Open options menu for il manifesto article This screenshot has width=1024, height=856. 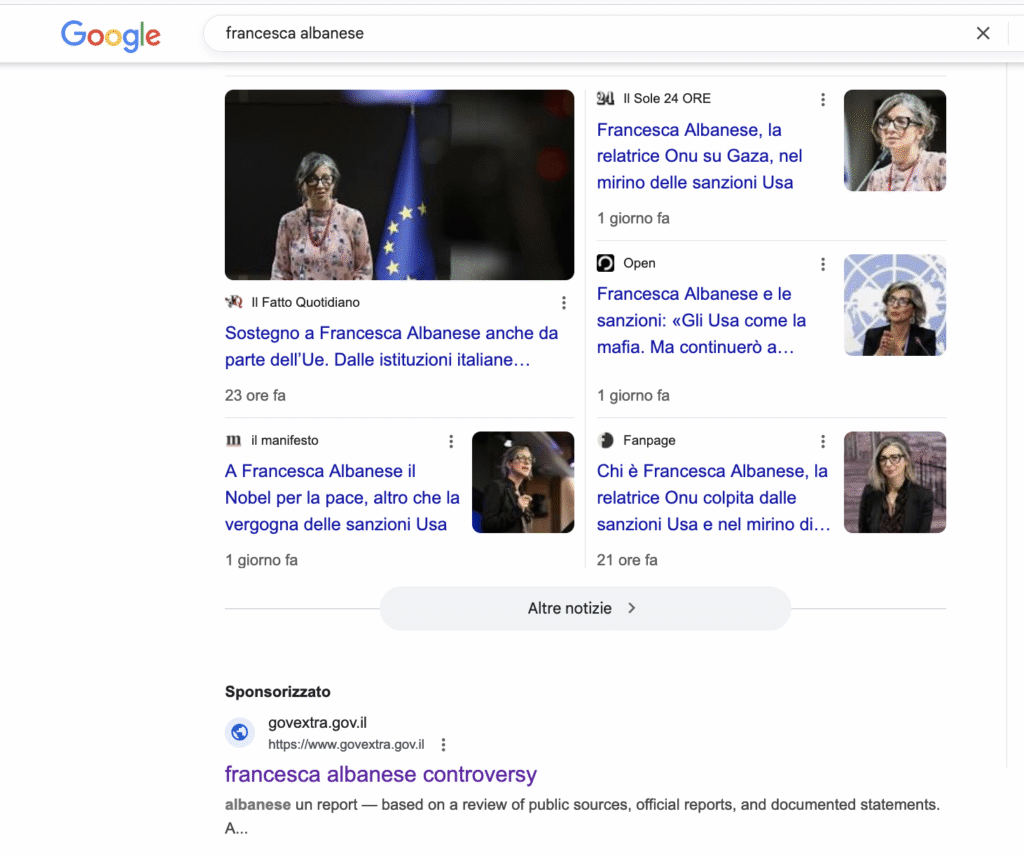(451, 441)
